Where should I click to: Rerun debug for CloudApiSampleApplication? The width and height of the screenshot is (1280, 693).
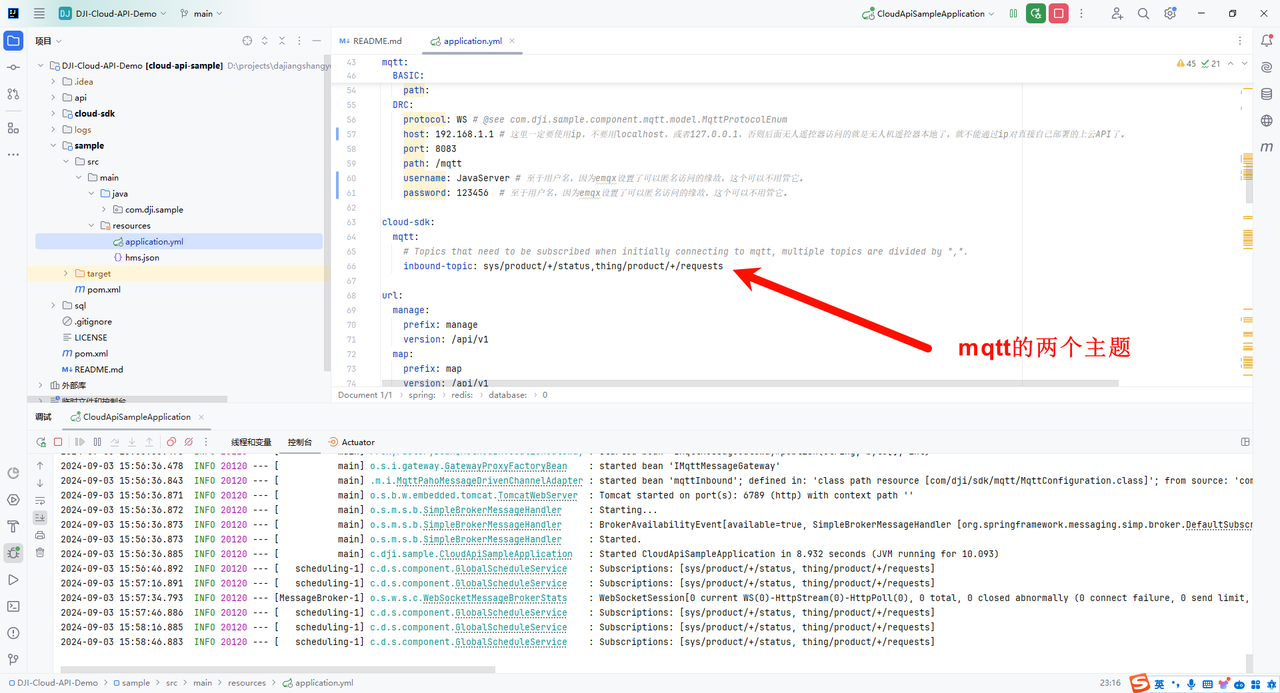pos(1036,13)
